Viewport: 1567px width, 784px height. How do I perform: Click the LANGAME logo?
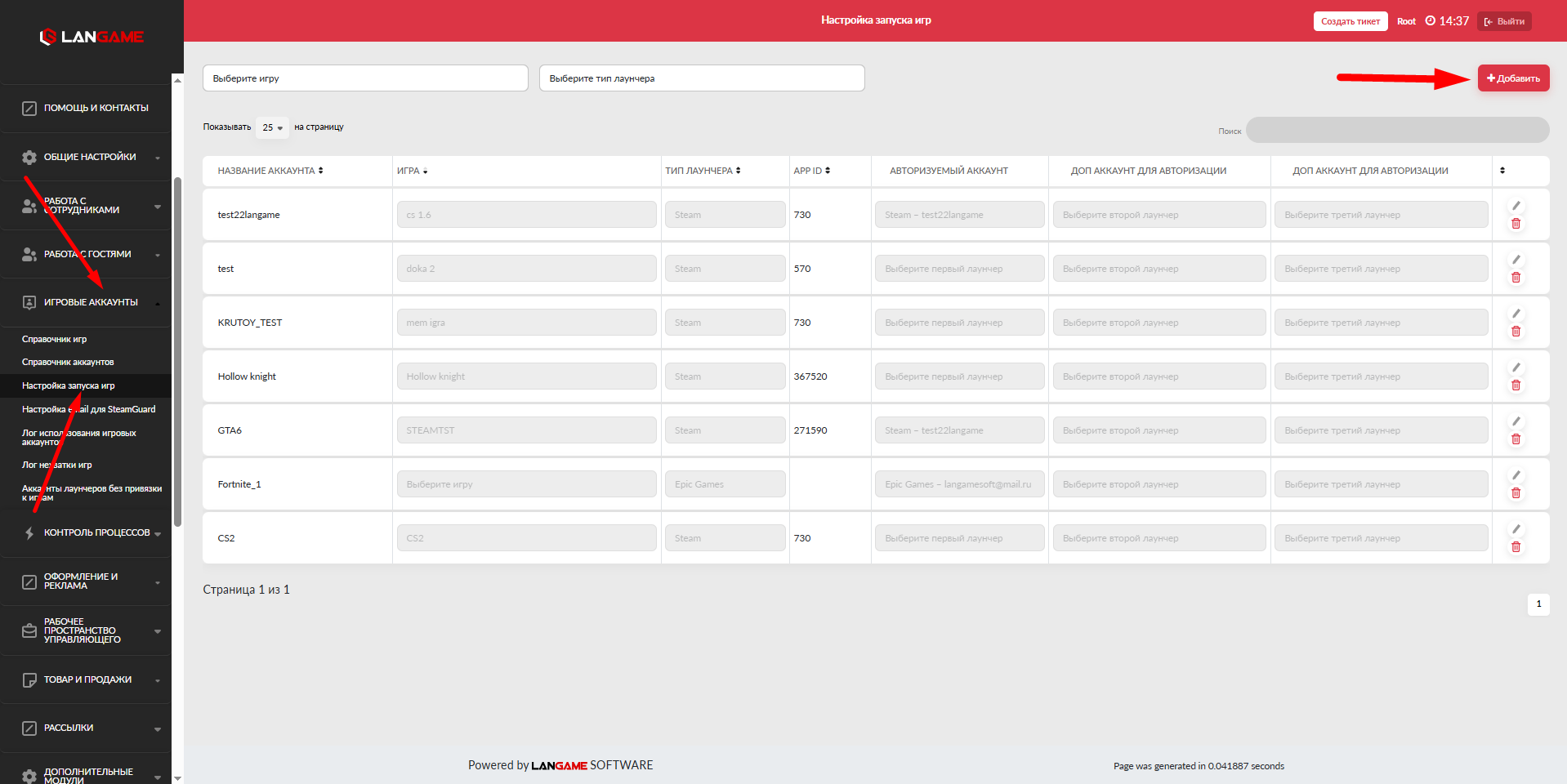click(x=92, y=37)
